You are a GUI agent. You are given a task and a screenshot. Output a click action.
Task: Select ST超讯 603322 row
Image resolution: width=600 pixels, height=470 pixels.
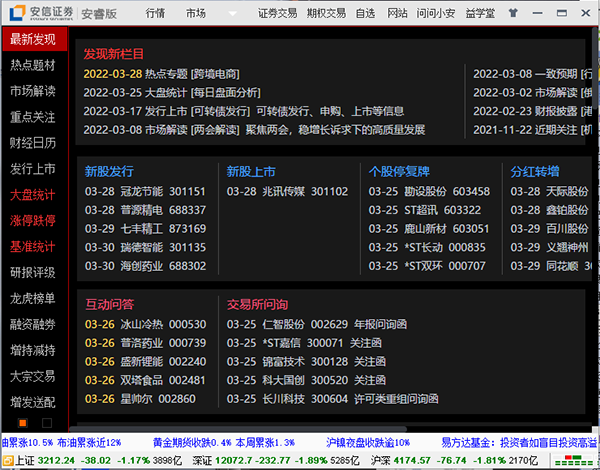click(425, 210)
